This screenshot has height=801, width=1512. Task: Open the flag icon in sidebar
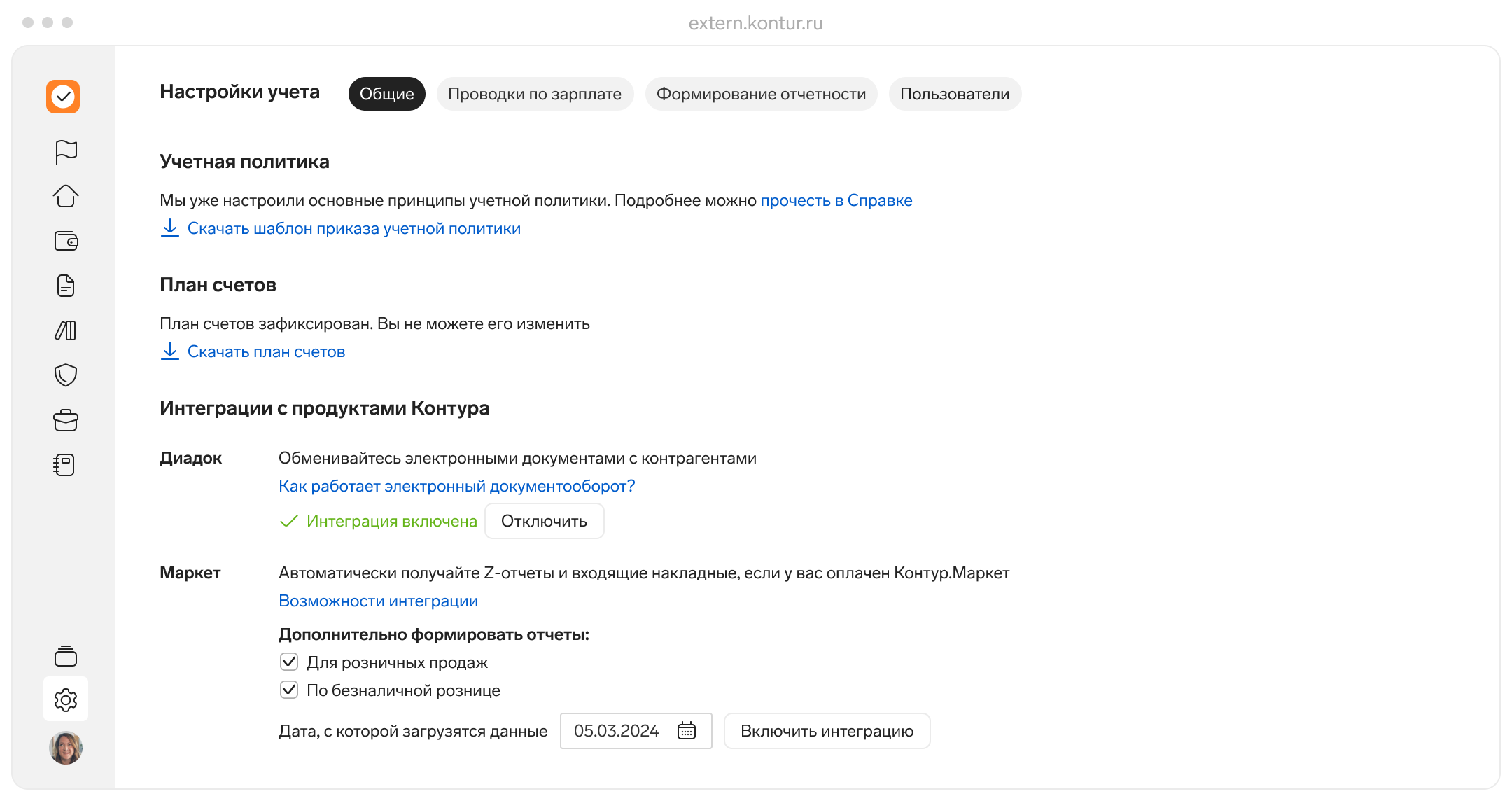click(66, 151)
